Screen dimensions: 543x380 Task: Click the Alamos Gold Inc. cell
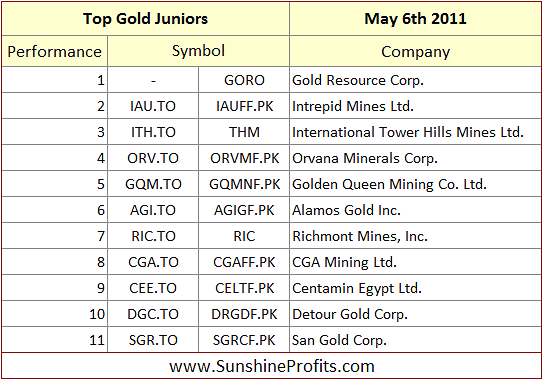[x=415, y=210]
